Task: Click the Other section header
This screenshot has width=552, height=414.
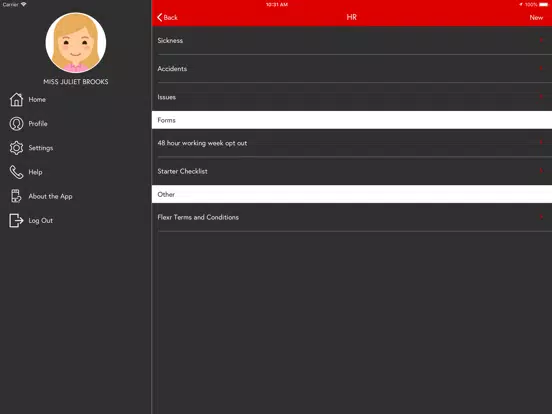Action: click(x=352, y=194)
